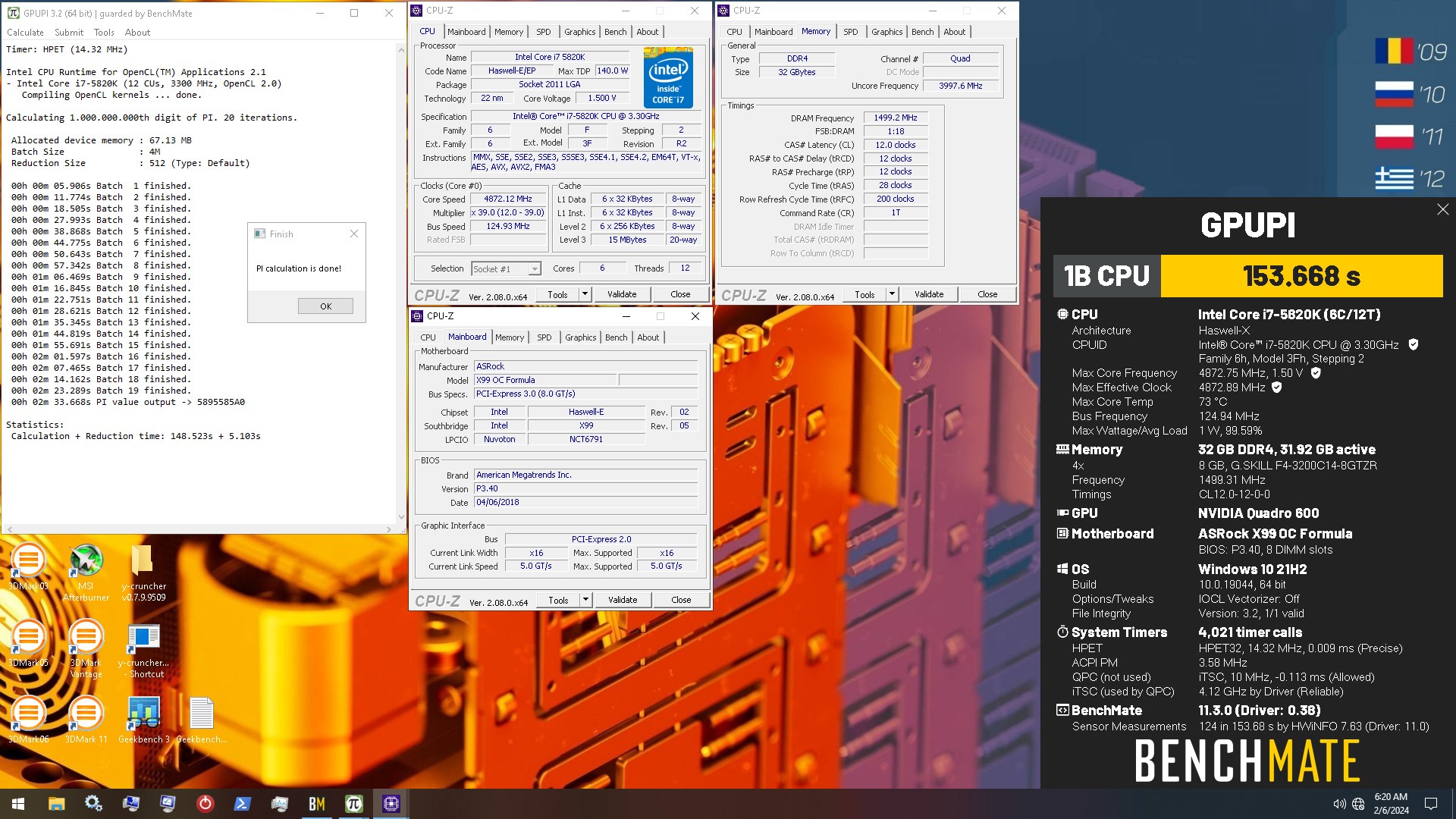Click the Max Core Frequency verified shield
Viewport: 1456px width, 819px height.
pyautogui.click(x=1316, y=373)
